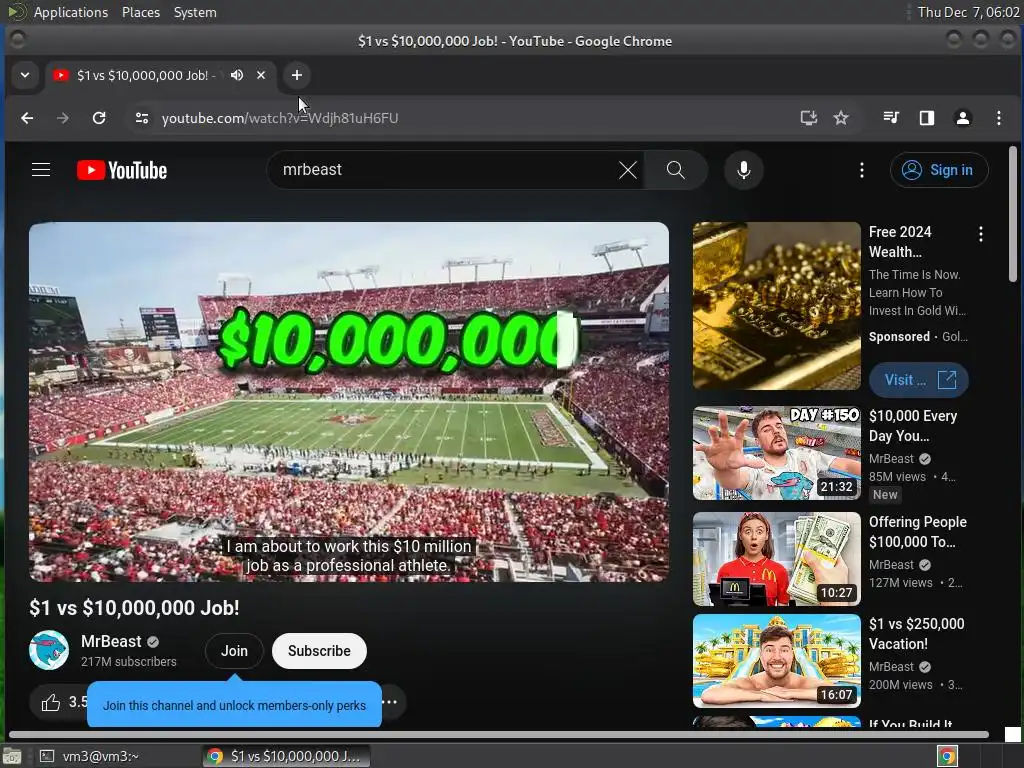Image resolution: width=1024 pixels, height=768 pixels.
Task: Open the YouTube hamburger guide menu
Action: (41, 170)
